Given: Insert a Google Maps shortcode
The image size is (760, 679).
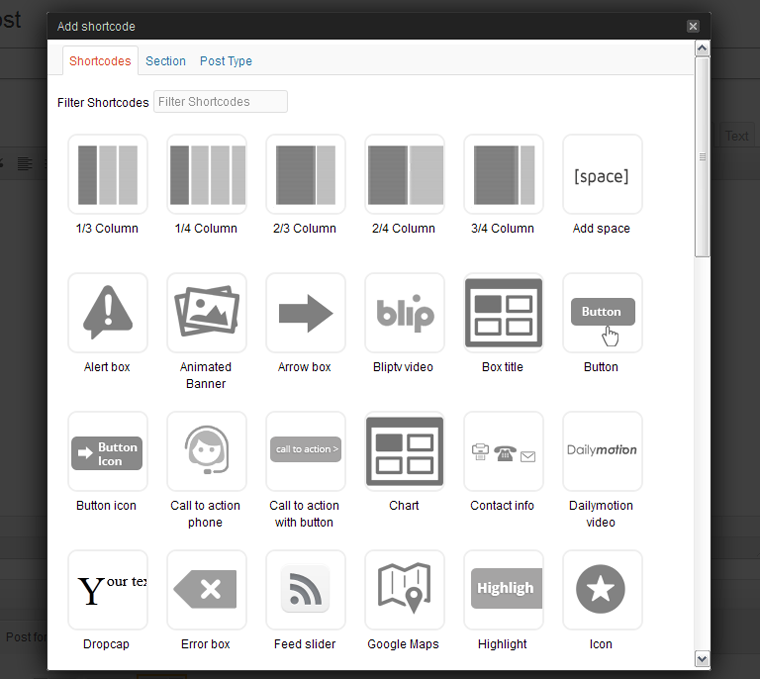Looking at the screenshot, I should tap(404, 590).
